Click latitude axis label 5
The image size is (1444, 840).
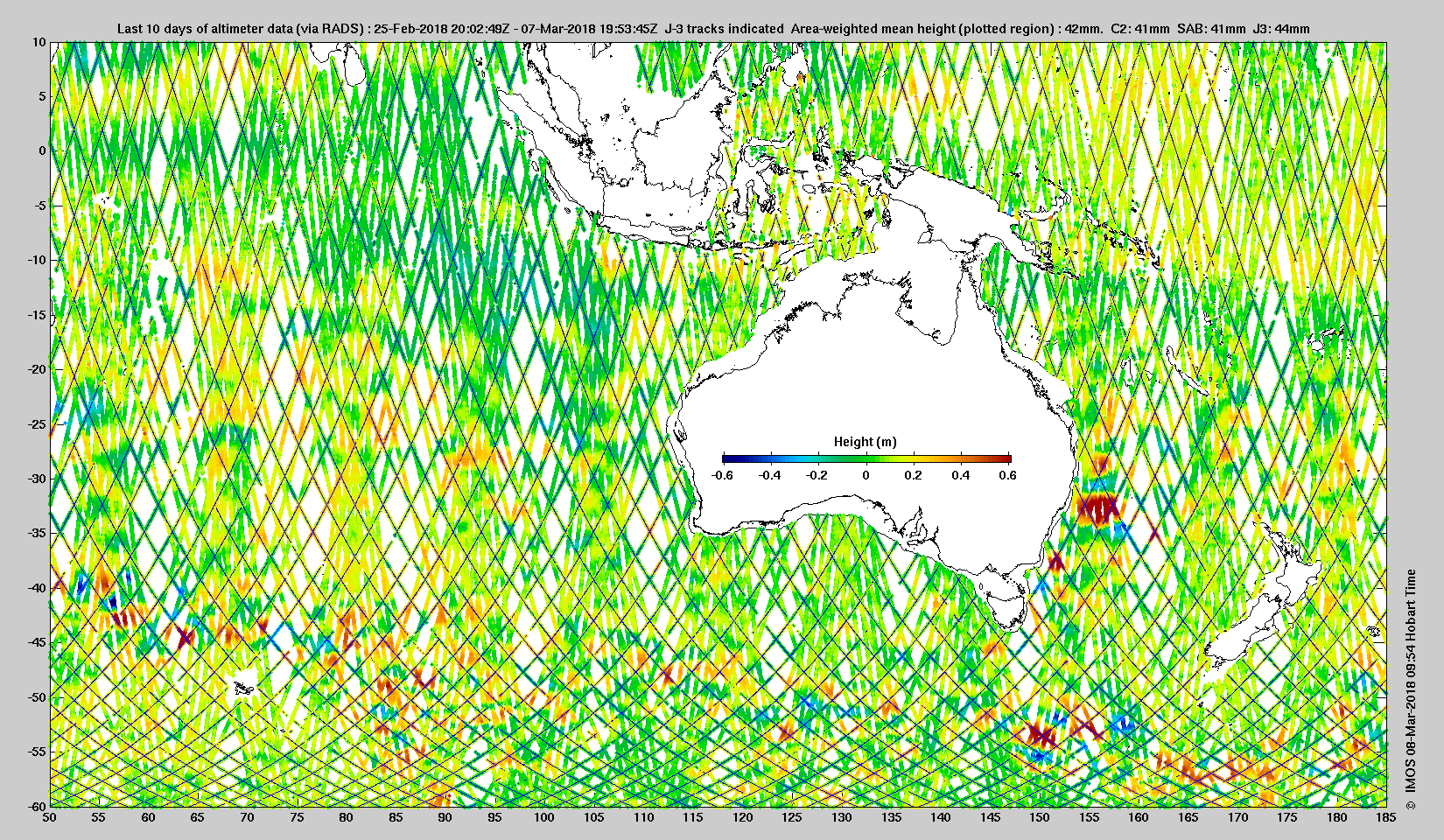[x=42, y=96]
